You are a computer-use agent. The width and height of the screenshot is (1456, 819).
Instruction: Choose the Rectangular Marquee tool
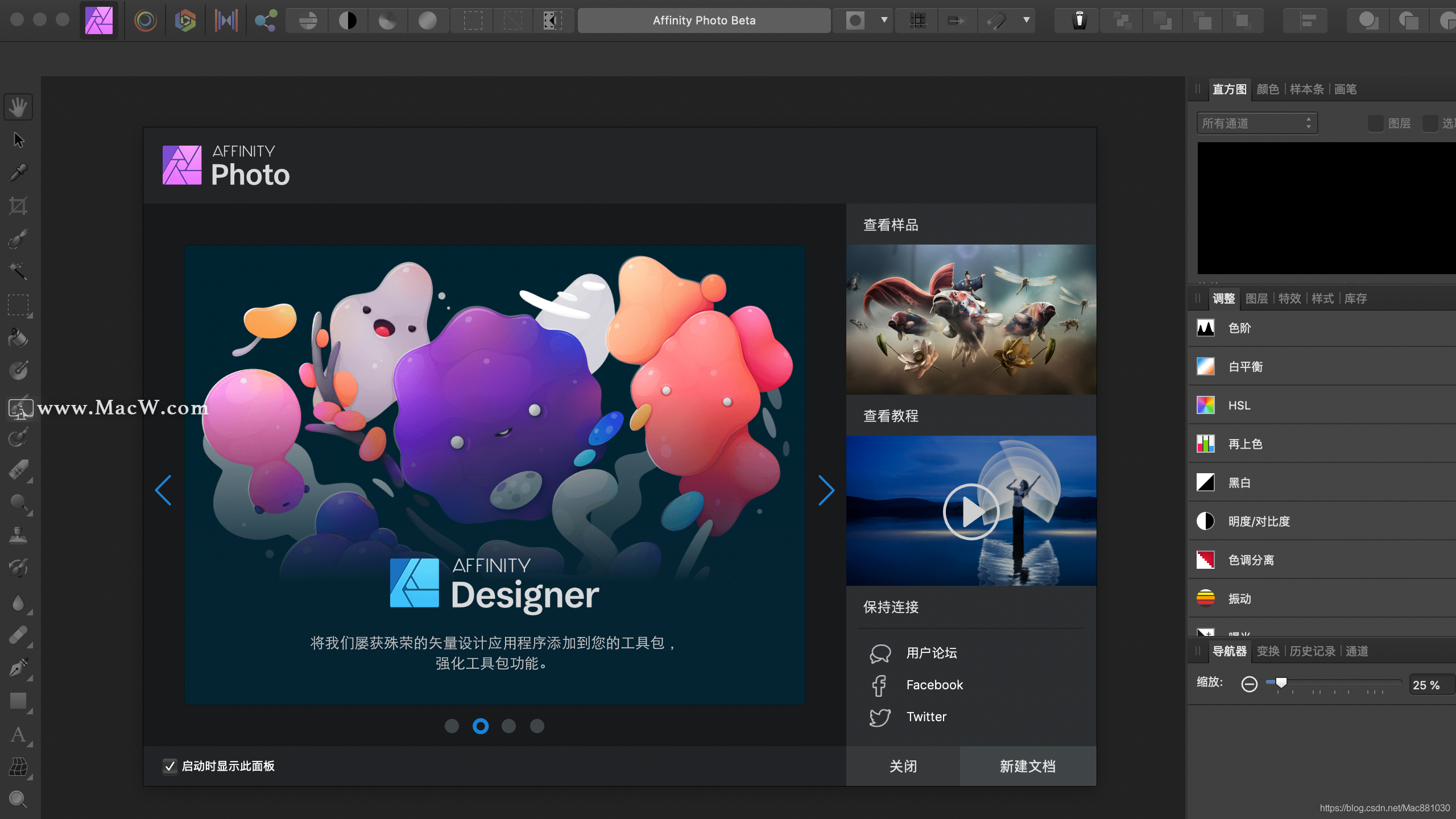[x=18, y=305]
